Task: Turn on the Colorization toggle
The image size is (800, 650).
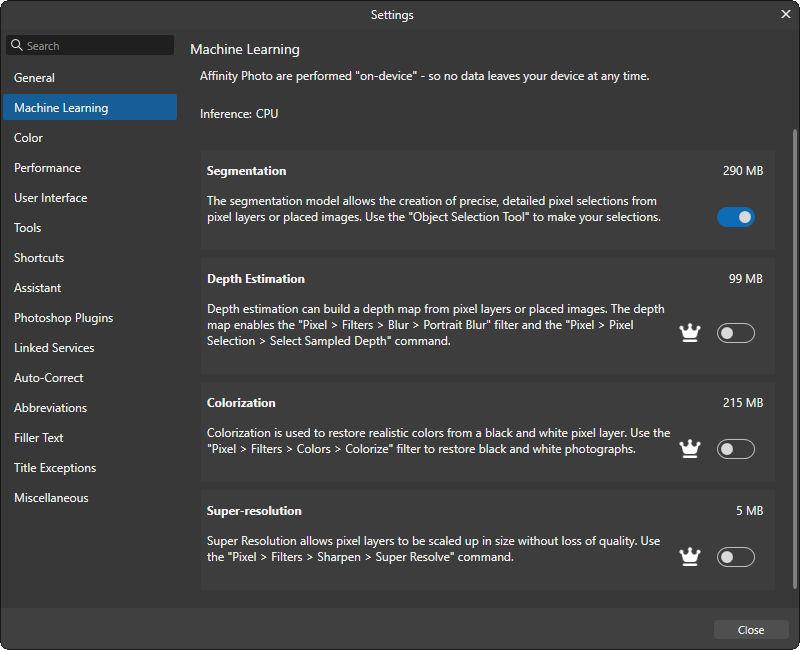Action: coord(735,449)
